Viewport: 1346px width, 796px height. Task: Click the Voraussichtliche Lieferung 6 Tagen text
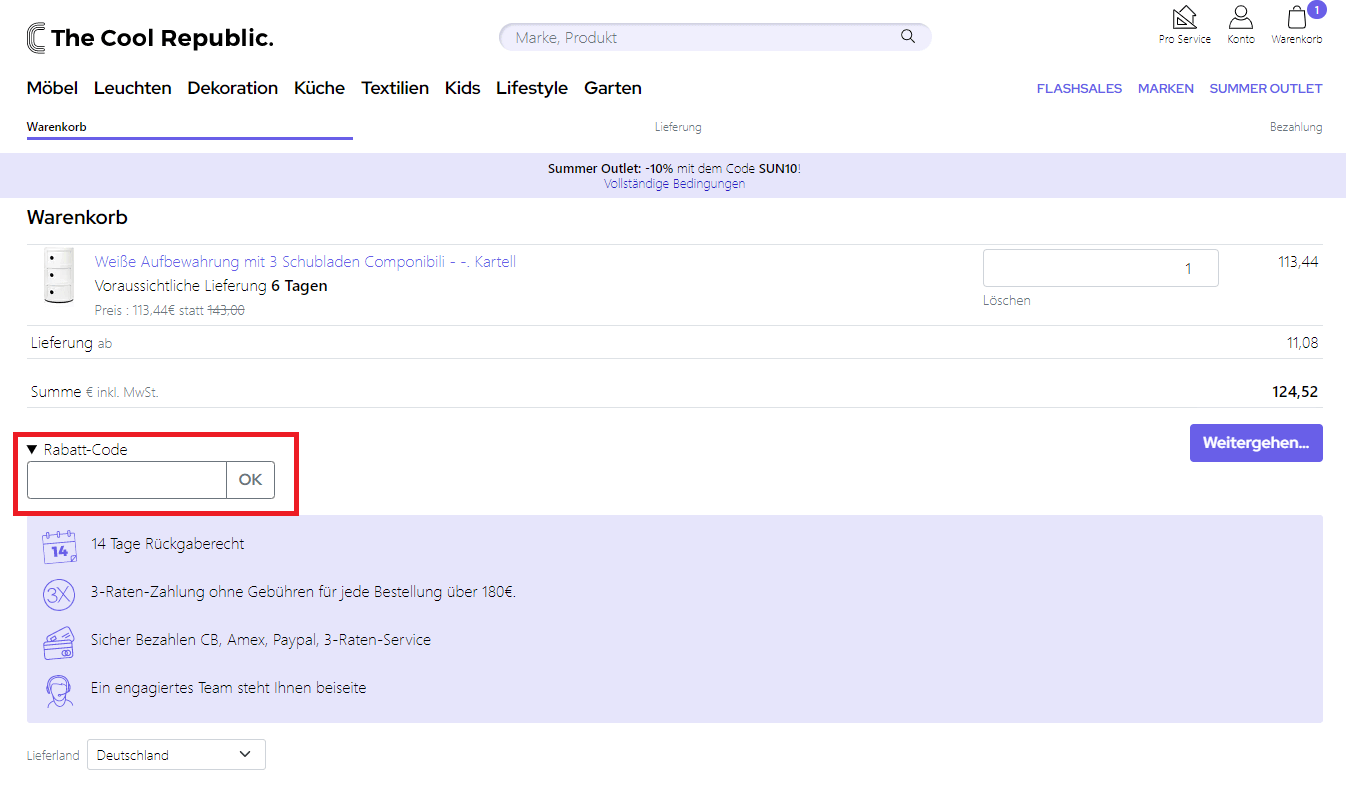[211, 286]
